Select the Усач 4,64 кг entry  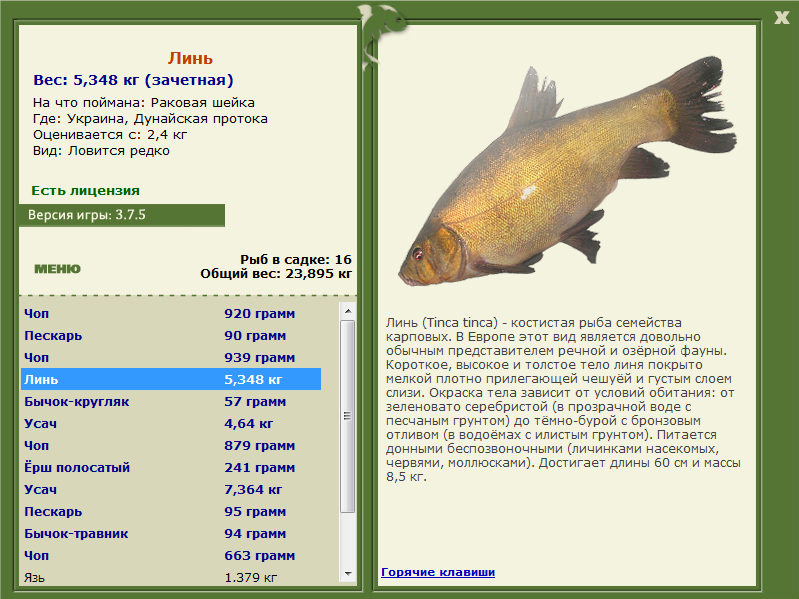tap(171, 423)
